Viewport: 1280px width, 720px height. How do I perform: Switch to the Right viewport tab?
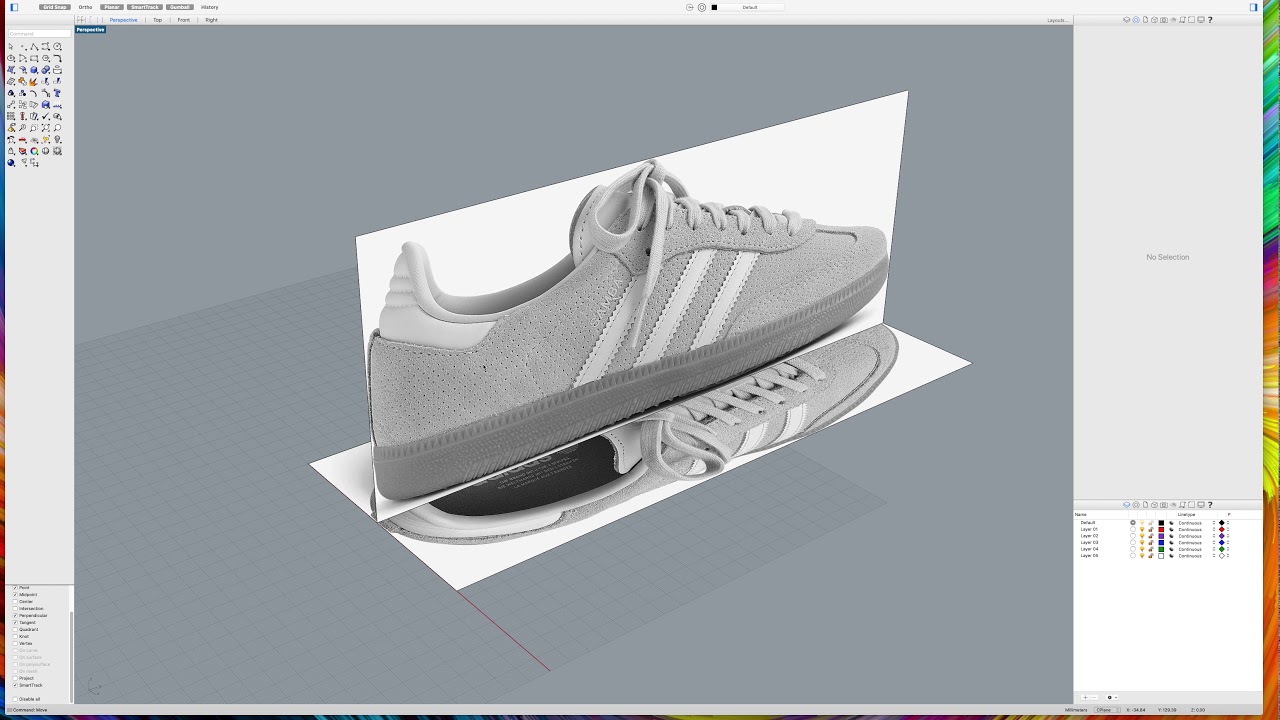point(211,20)
